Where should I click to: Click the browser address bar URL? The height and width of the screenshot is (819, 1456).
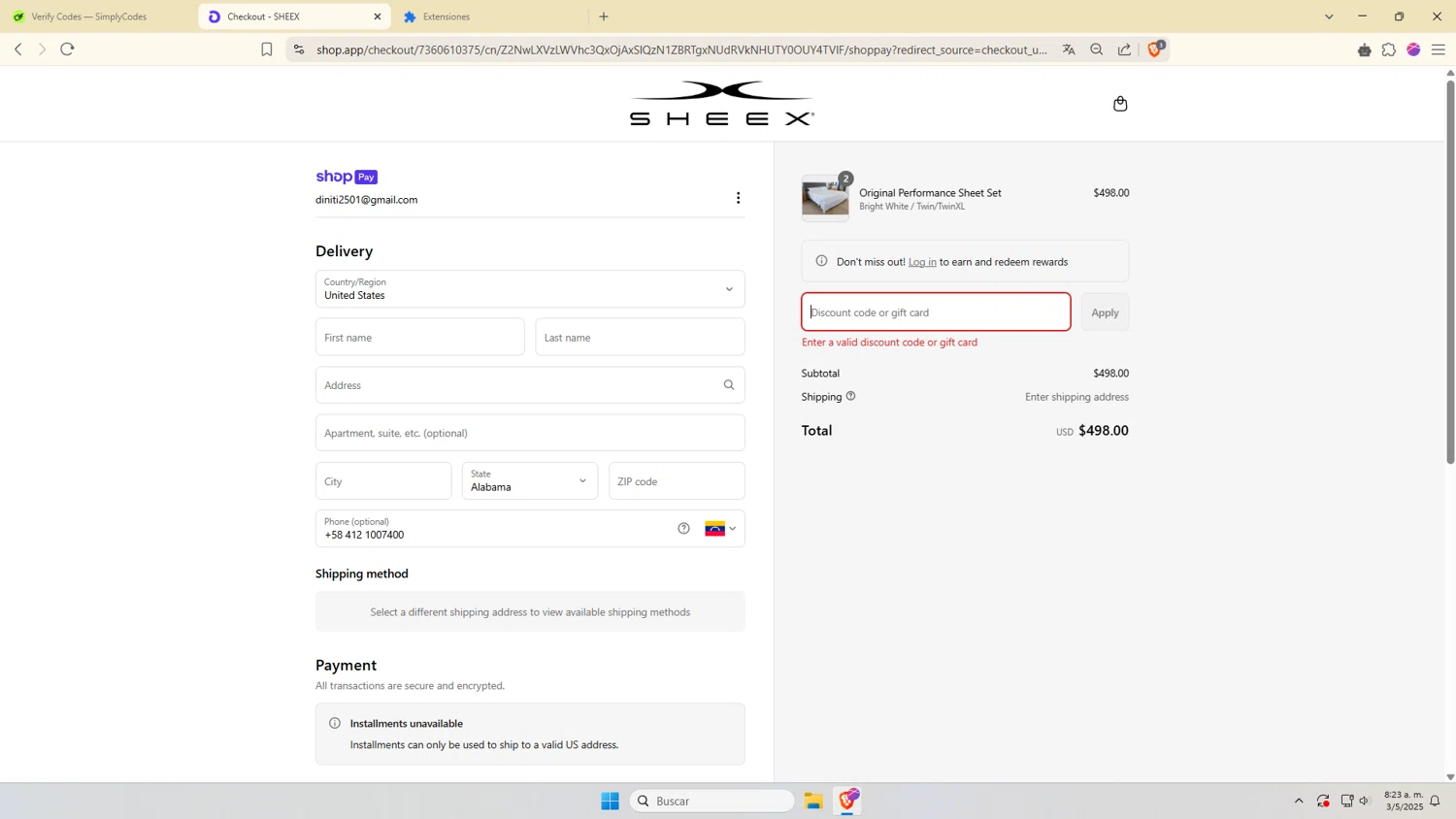point(681,49)
